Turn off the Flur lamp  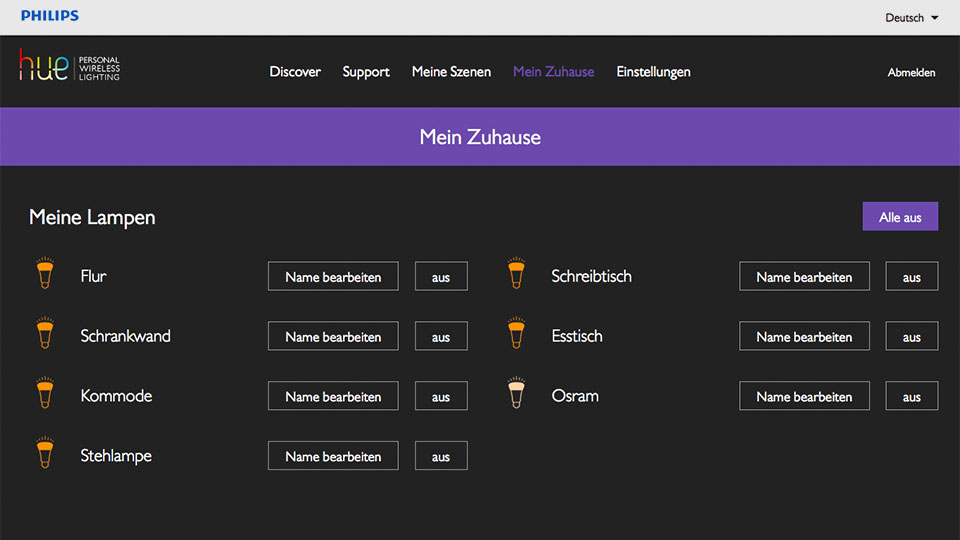point(441,277)
